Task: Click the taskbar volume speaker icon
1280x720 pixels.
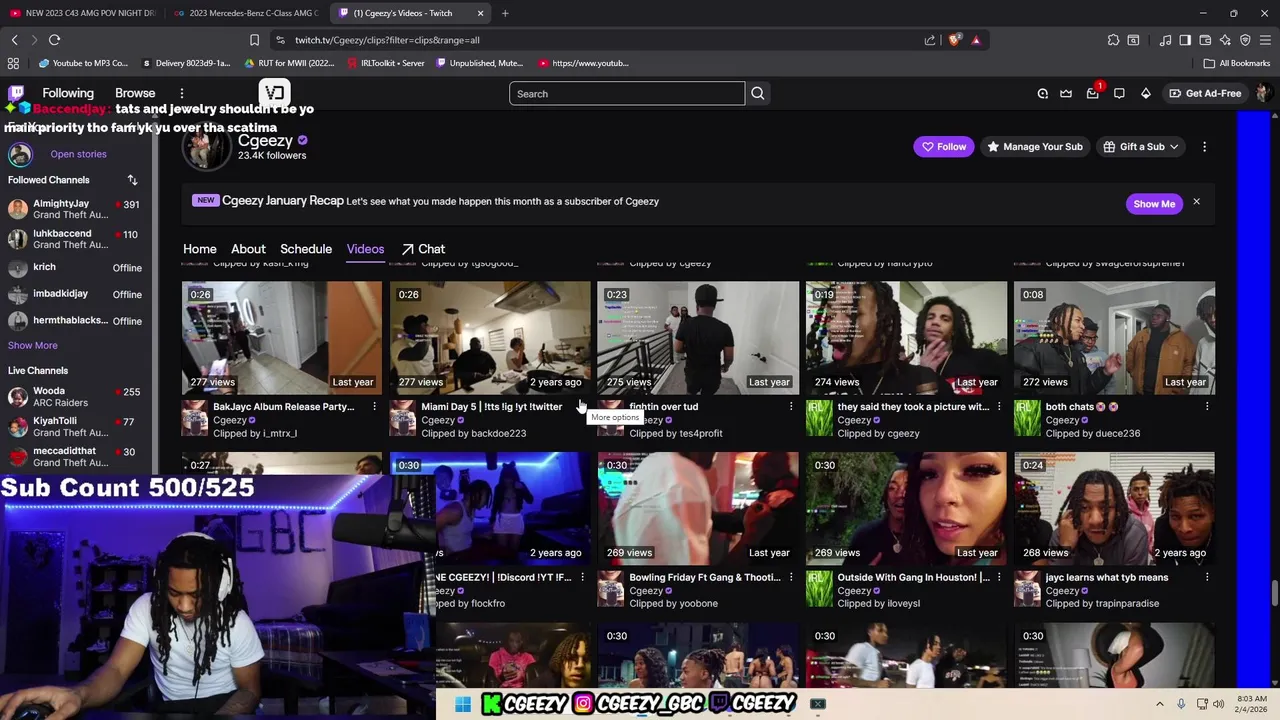Action: (x=1218, y=704)
